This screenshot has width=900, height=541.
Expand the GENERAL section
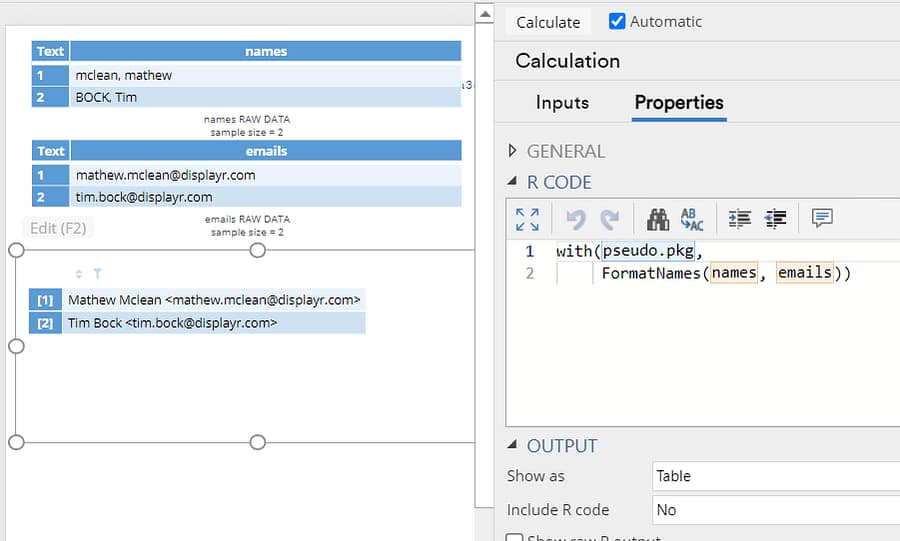tap(513, 151)
